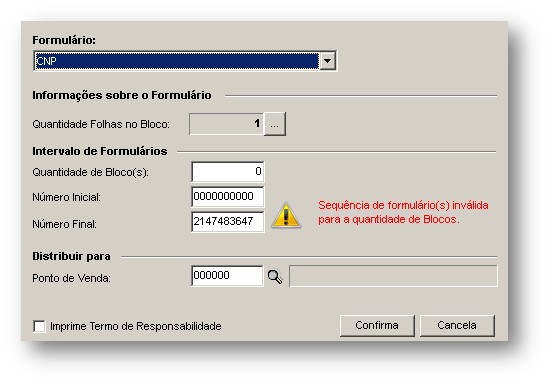Click the Imprime Termo de Responsabilidade label text
Image resolution: width=550 pixels, height=383 pixels.
pyautogui.click(x=136, y=326)
